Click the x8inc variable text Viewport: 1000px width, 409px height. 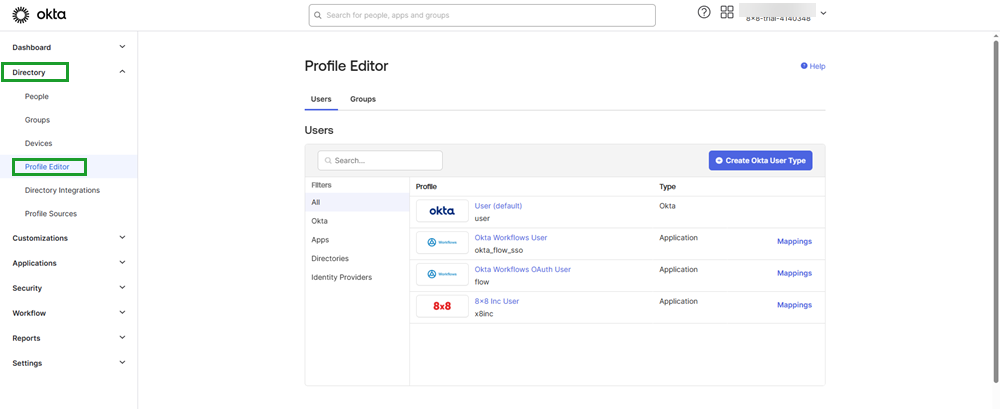(x=484, y=314)
